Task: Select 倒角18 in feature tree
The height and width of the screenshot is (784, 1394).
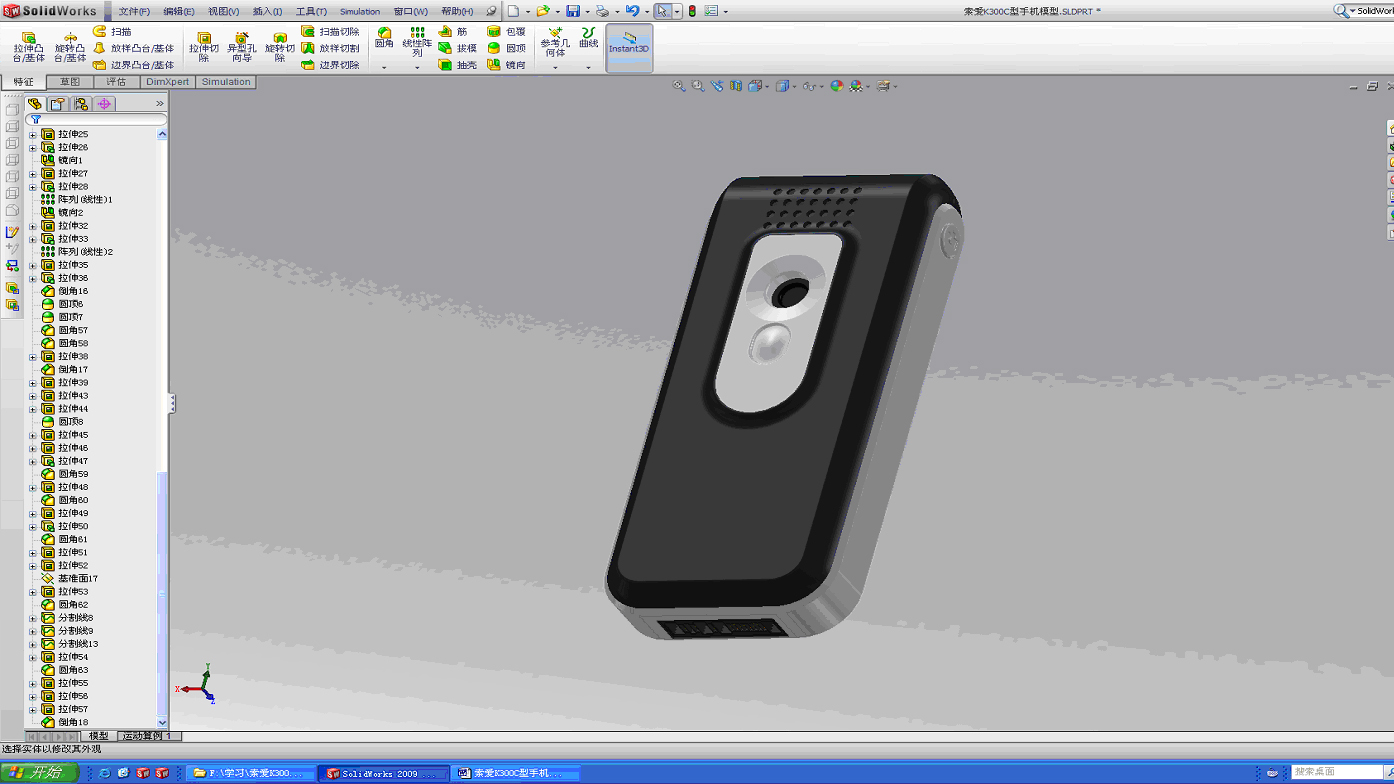Action: coord(65,723)
